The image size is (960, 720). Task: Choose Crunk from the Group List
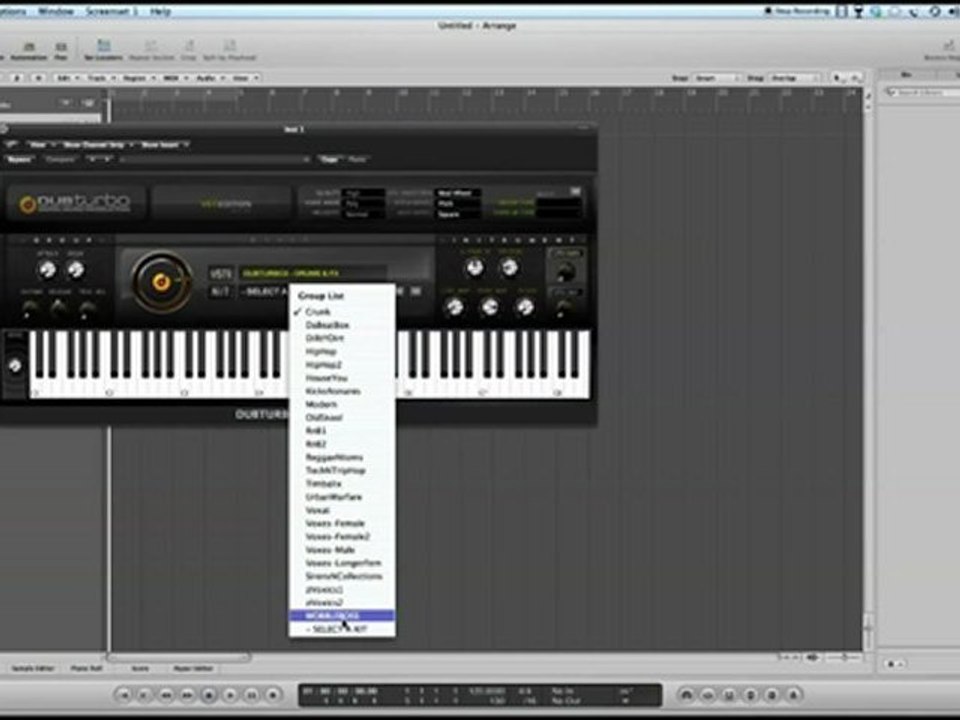click(342, 312)
